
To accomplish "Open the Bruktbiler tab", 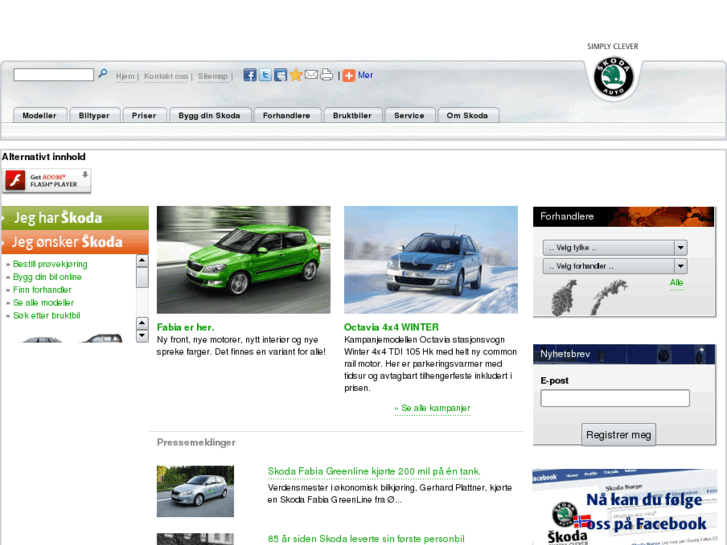I will tap(352, 115).
